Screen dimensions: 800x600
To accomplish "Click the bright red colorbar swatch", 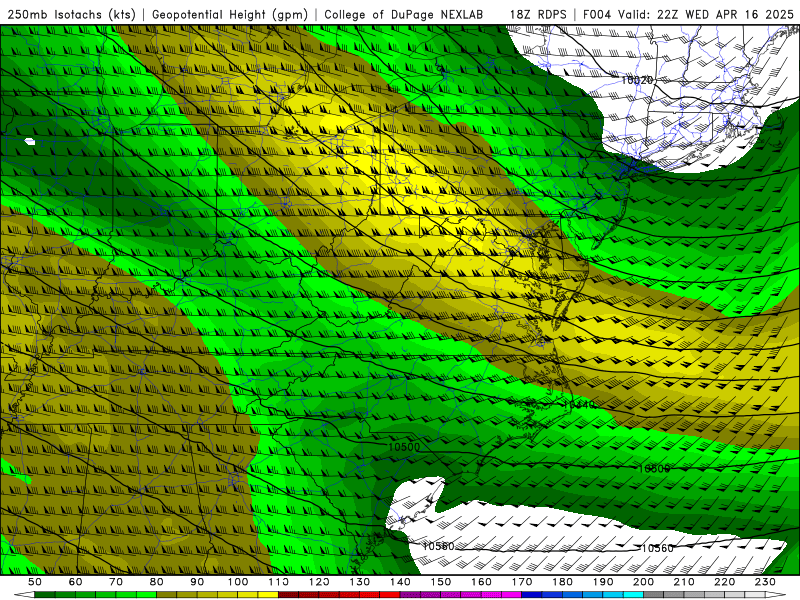I will (x=389, y=594).
